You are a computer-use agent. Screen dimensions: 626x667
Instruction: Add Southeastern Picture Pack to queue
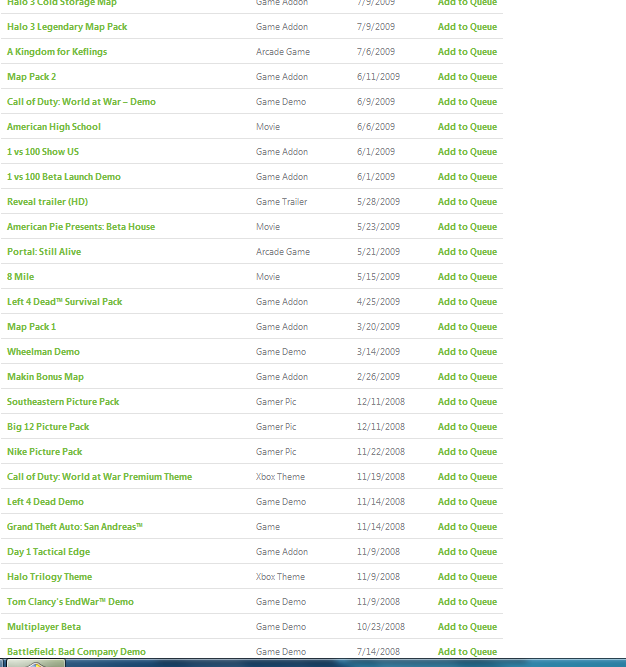467,402
